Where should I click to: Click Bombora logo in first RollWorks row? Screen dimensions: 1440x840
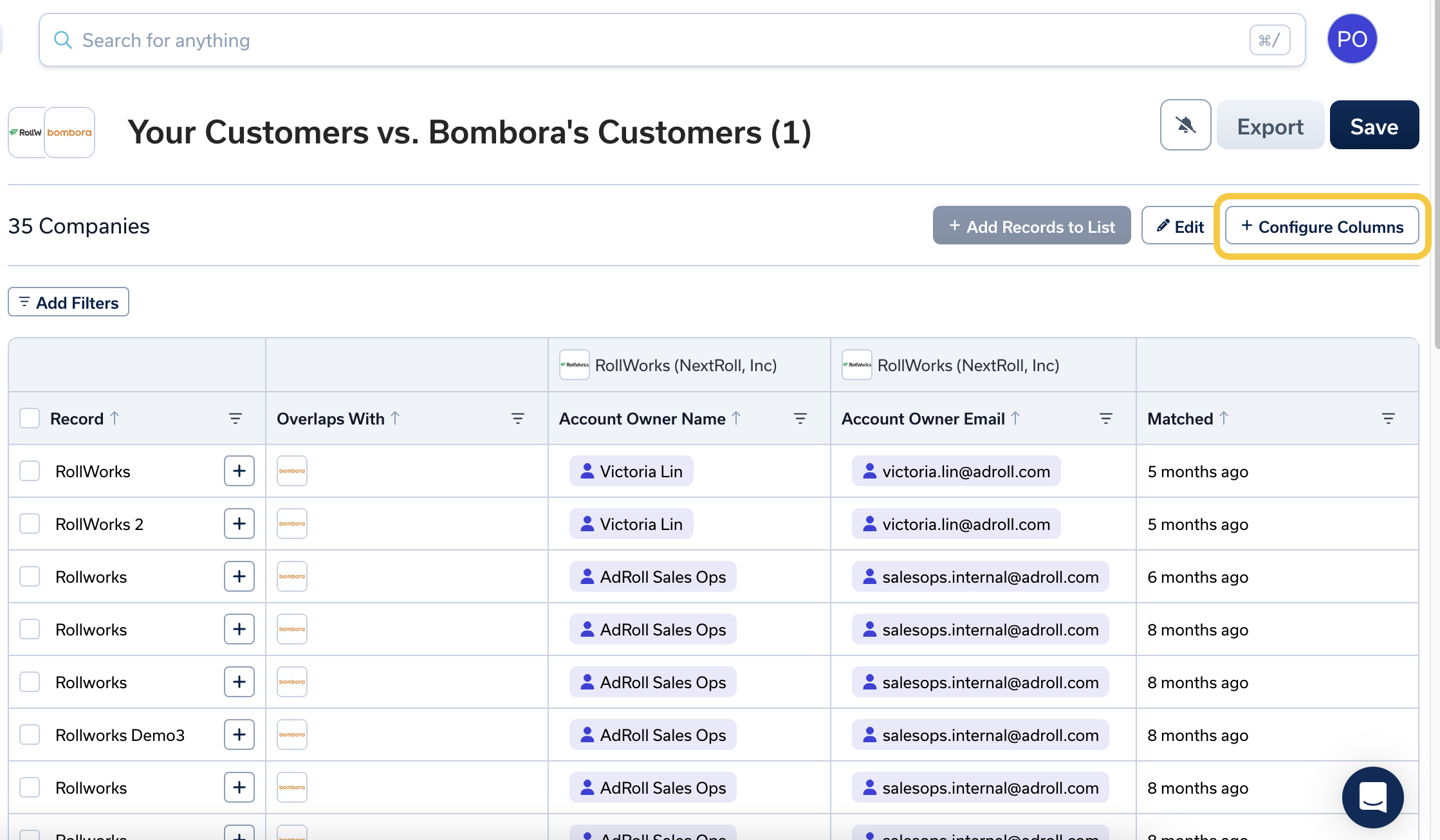click(291, 471)
